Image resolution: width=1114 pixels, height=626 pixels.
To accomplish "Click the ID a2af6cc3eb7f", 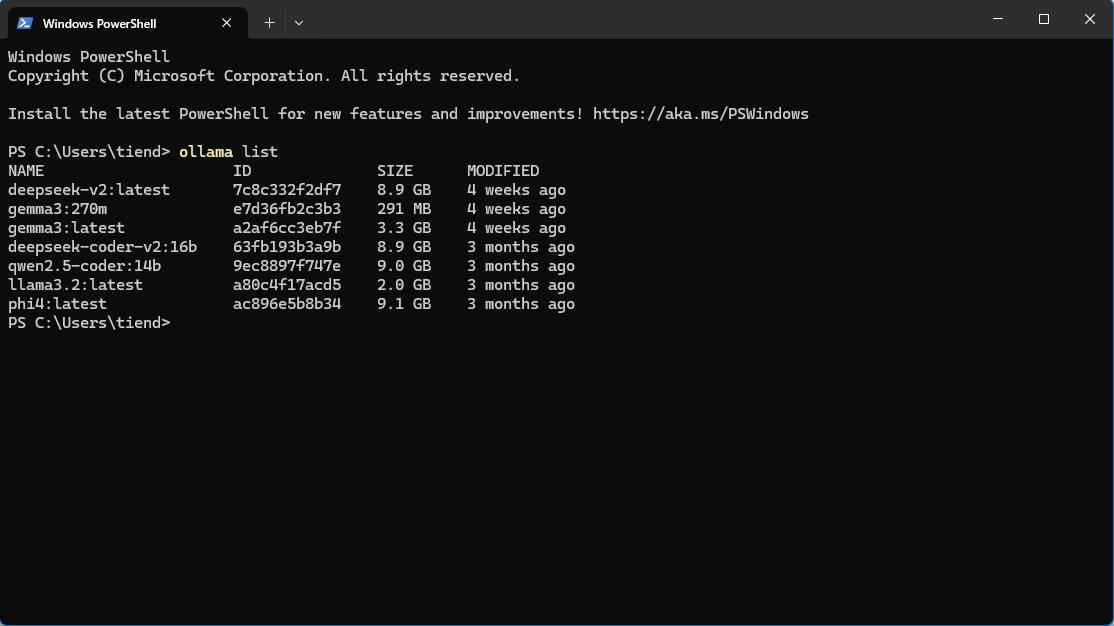I will pyautogui.click(x=287, y=227).
